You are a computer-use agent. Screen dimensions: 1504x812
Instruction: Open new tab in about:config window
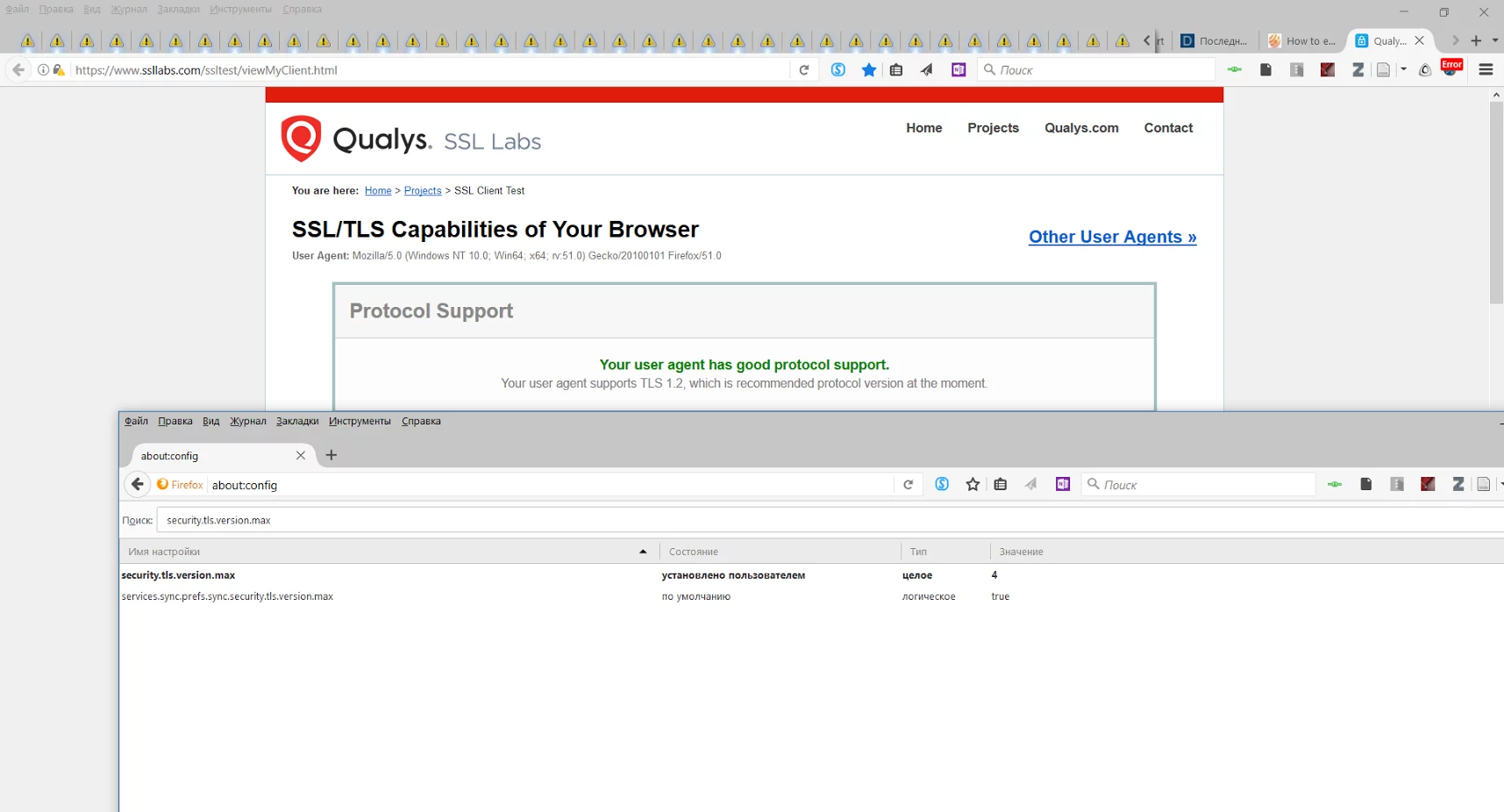(x=331, y=454)
